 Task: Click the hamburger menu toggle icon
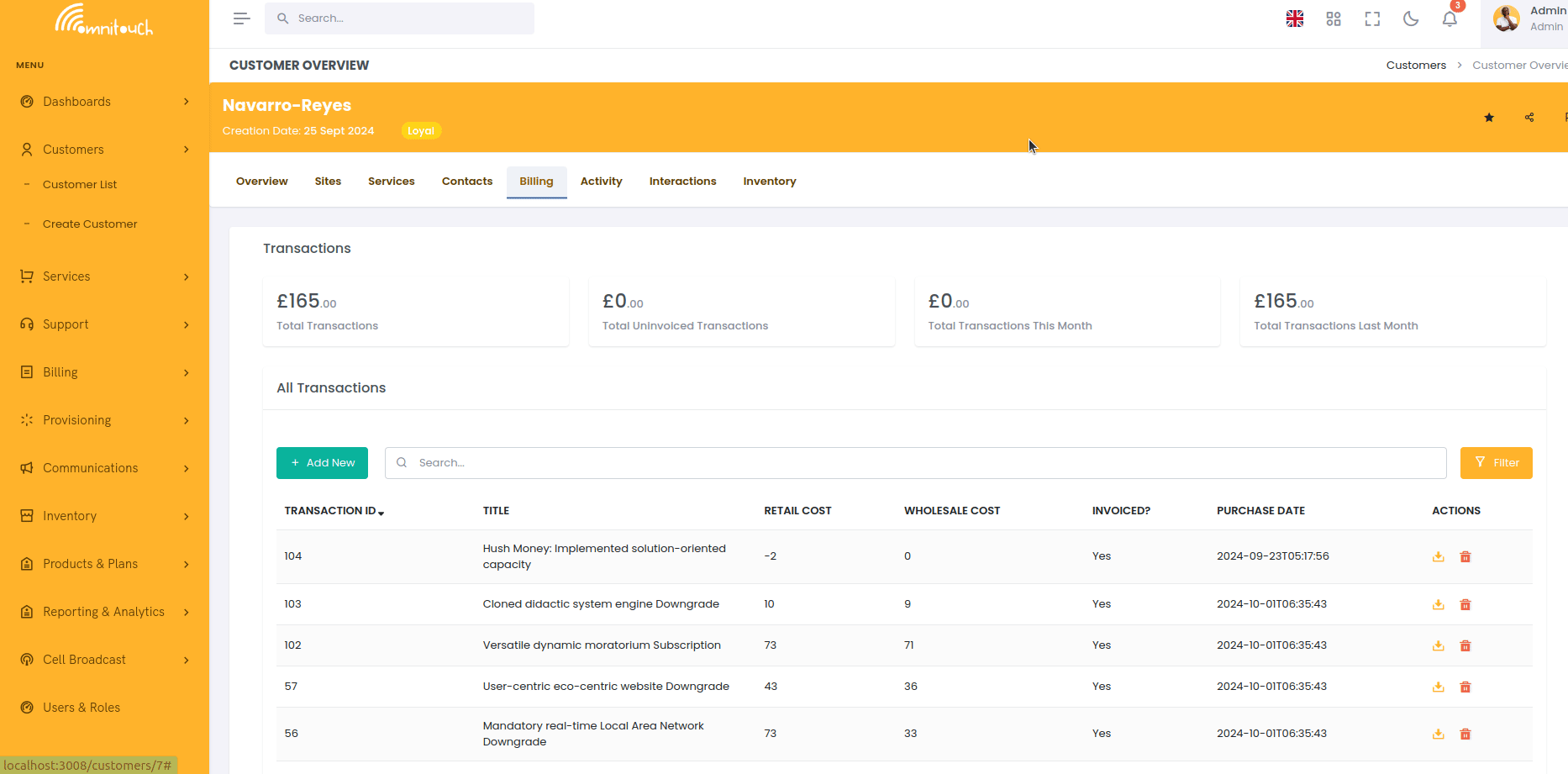tap(241, 18)
